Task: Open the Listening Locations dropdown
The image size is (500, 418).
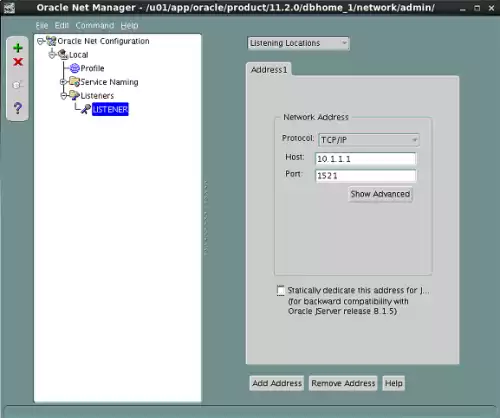Action: pos(298,43)
